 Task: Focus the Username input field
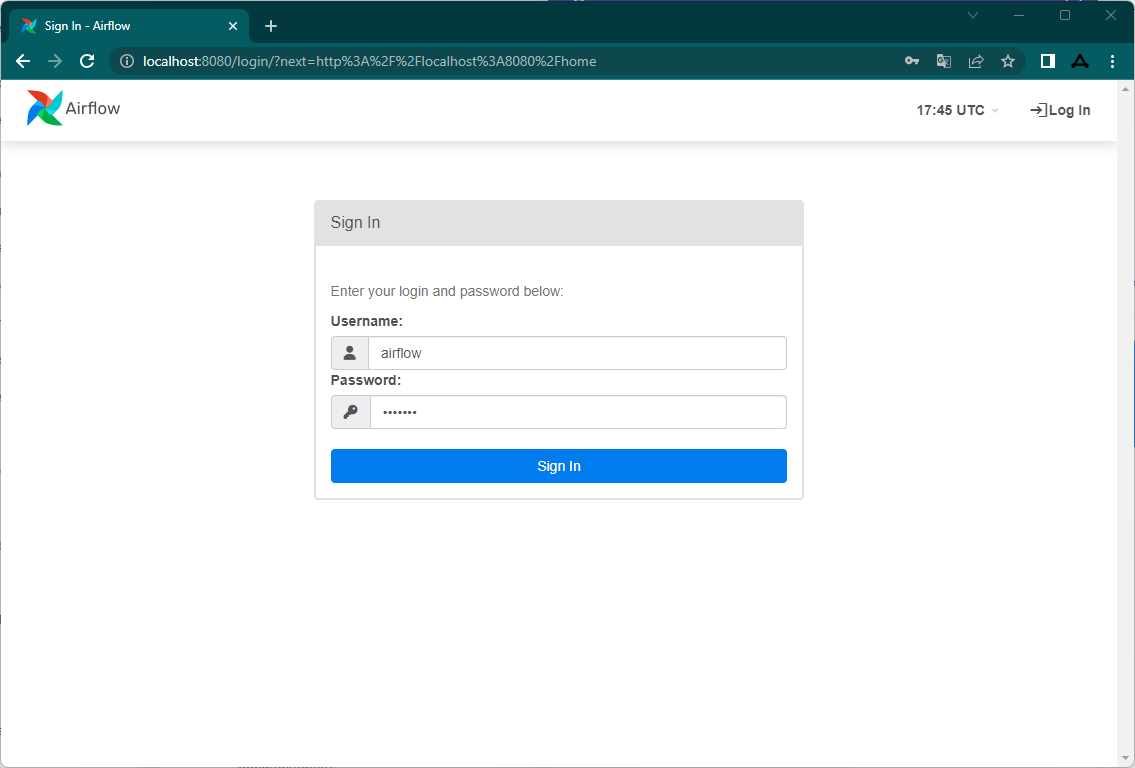tap(577, 353)
